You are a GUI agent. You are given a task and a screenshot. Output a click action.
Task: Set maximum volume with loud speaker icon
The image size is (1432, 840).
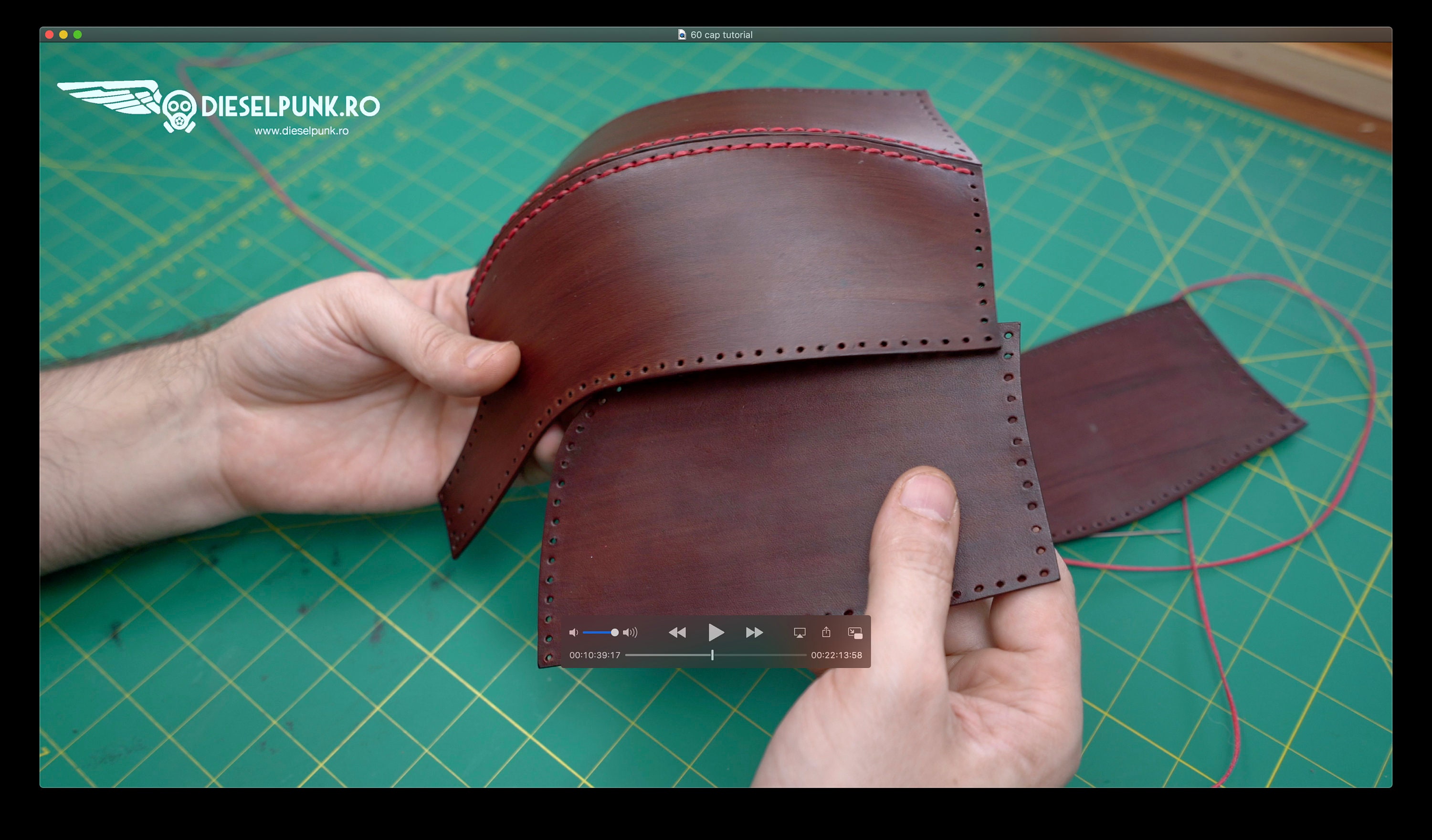tap(630, 632)
